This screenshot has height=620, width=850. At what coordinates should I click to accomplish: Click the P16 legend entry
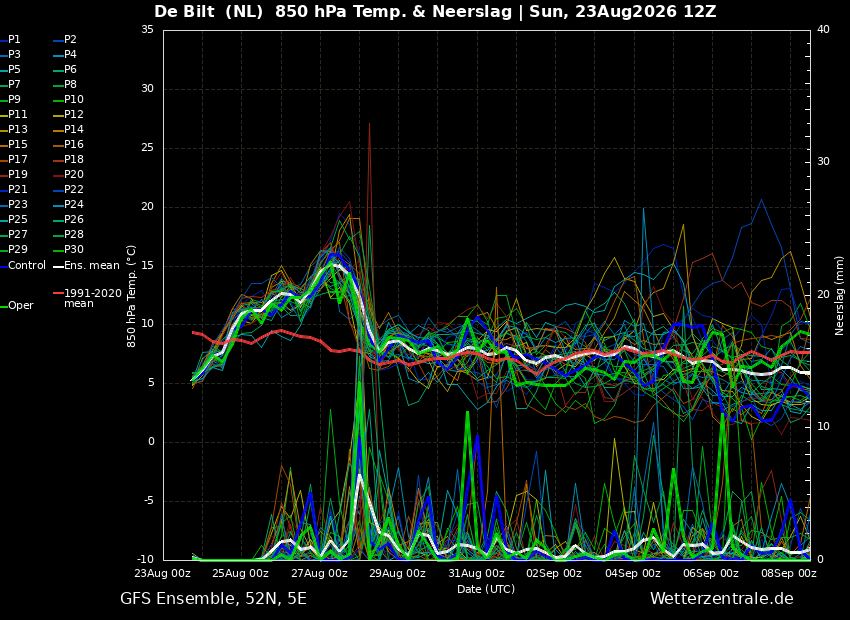point(68,145)
